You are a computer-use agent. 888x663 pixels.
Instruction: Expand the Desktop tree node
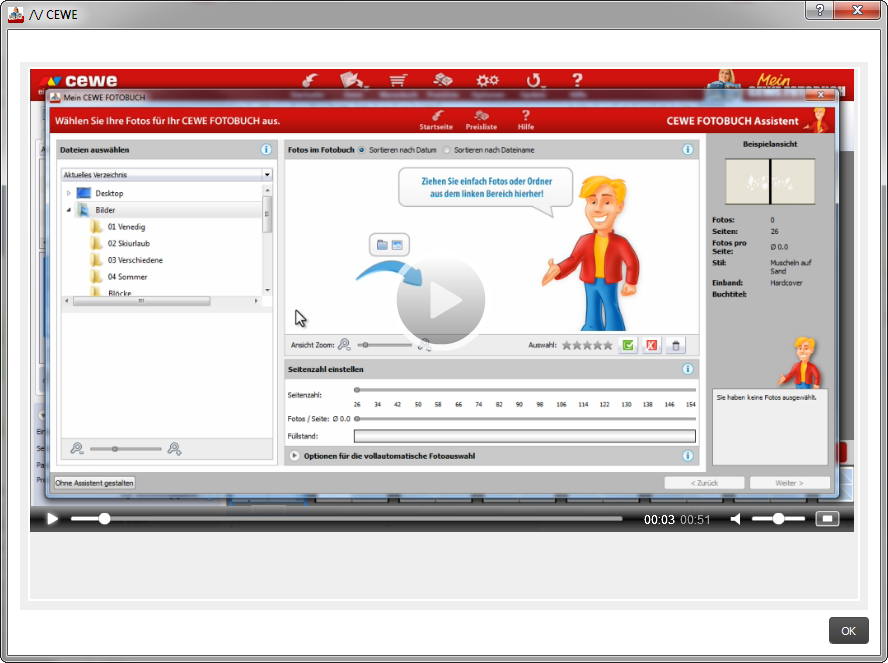69,193
